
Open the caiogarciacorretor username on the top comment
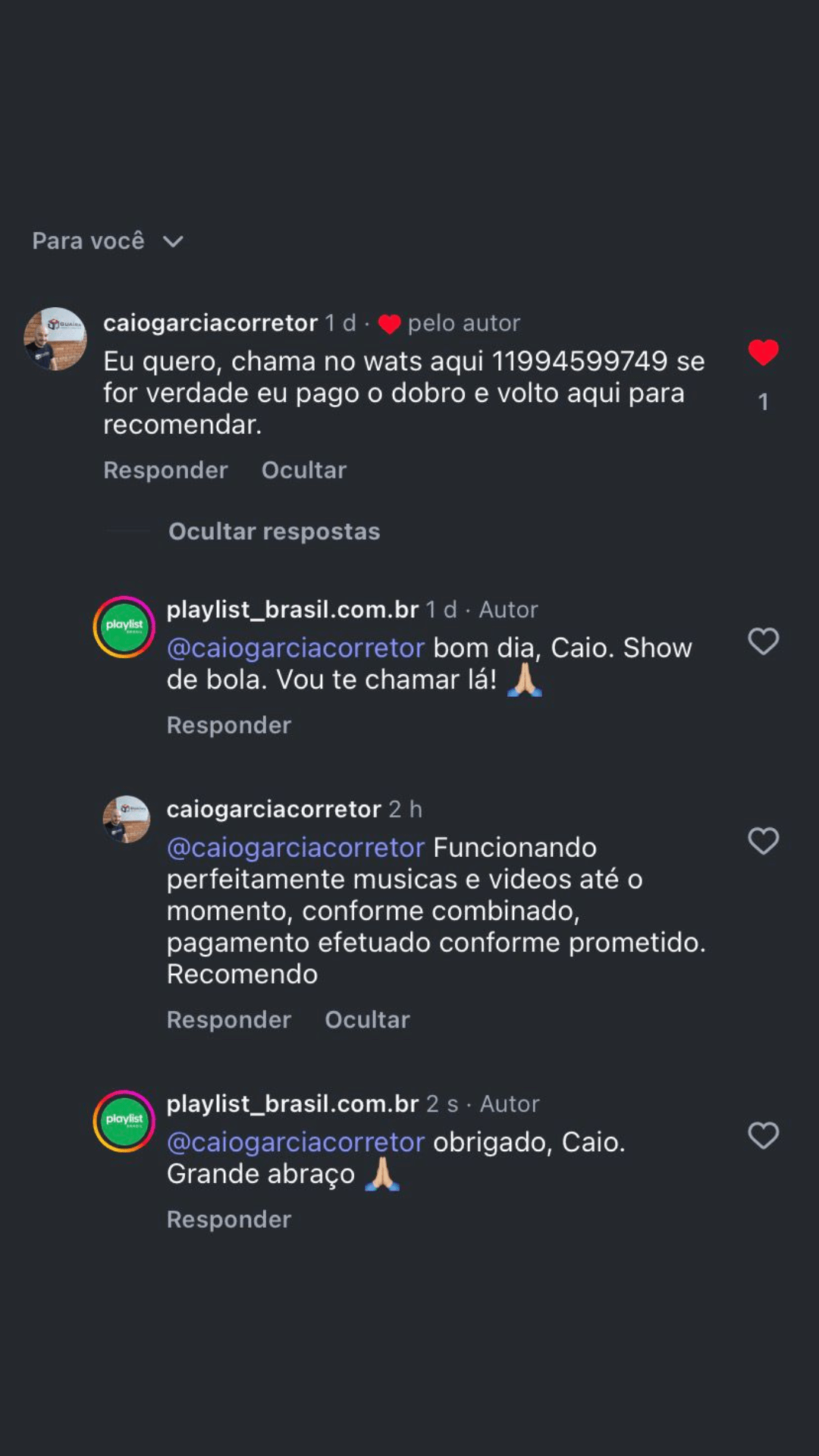[x=210, y=323]
